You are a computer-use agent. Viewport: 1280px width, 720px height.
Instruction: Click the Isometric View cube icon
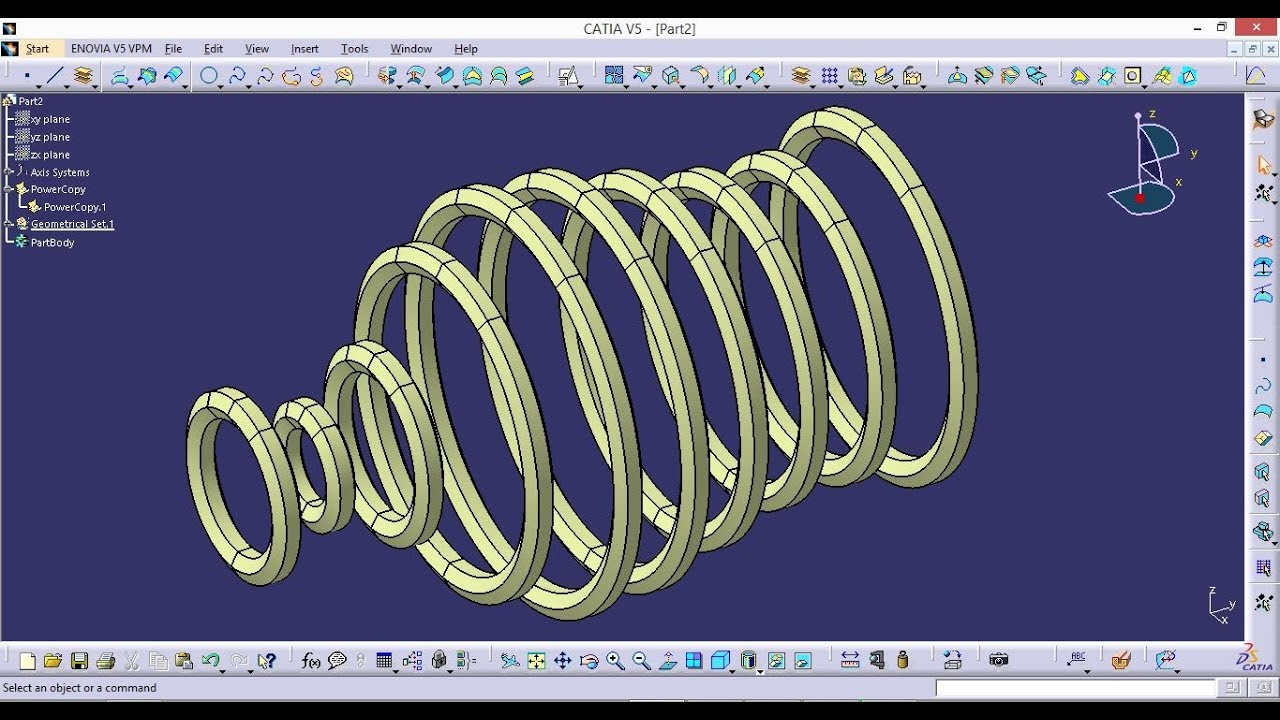tap(720, 661)
